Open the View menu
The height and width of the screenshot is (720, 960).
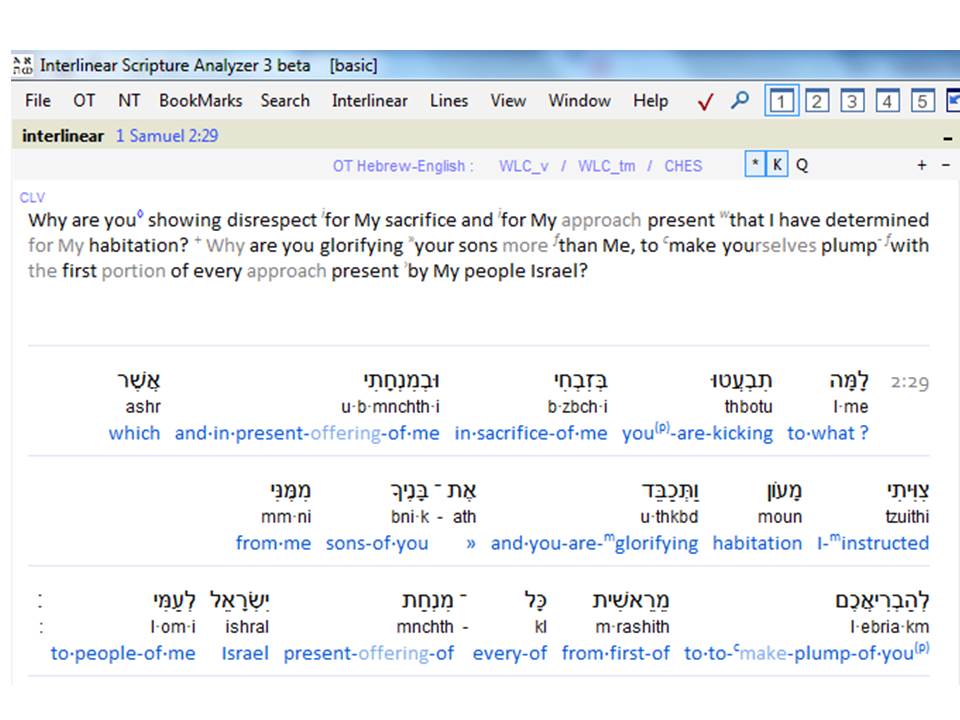point(508,100)
